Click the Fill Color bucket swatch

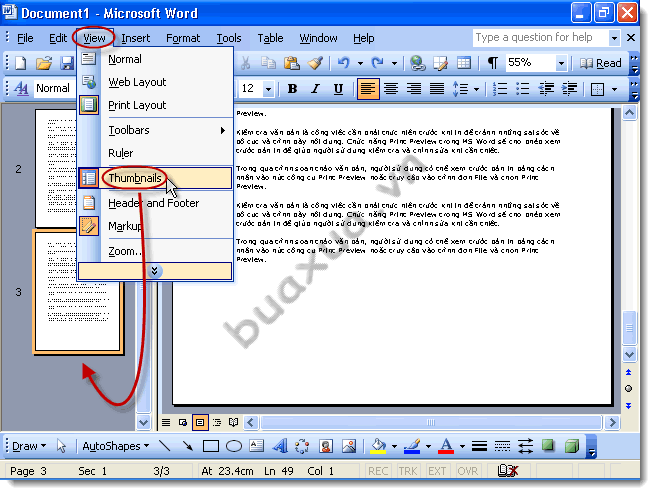(378, 446)
